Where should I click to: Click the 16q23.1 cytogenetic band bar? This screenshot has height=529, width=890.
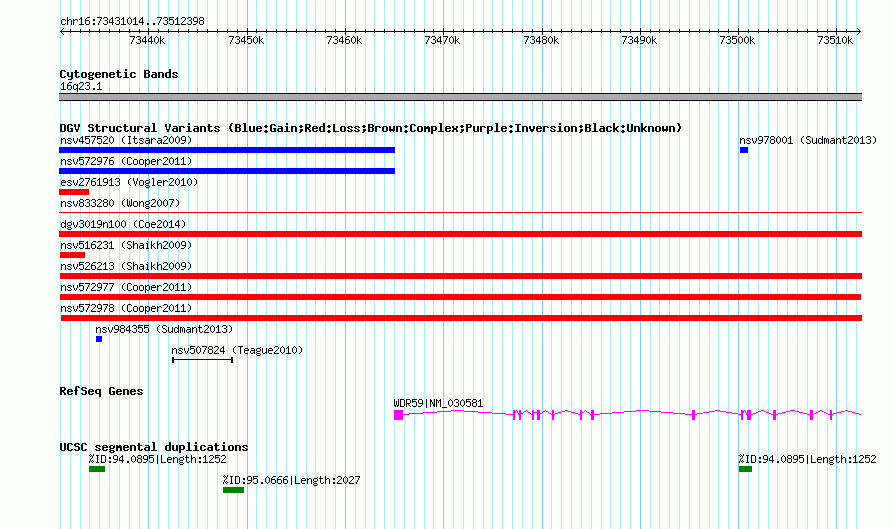pos(460,97)
